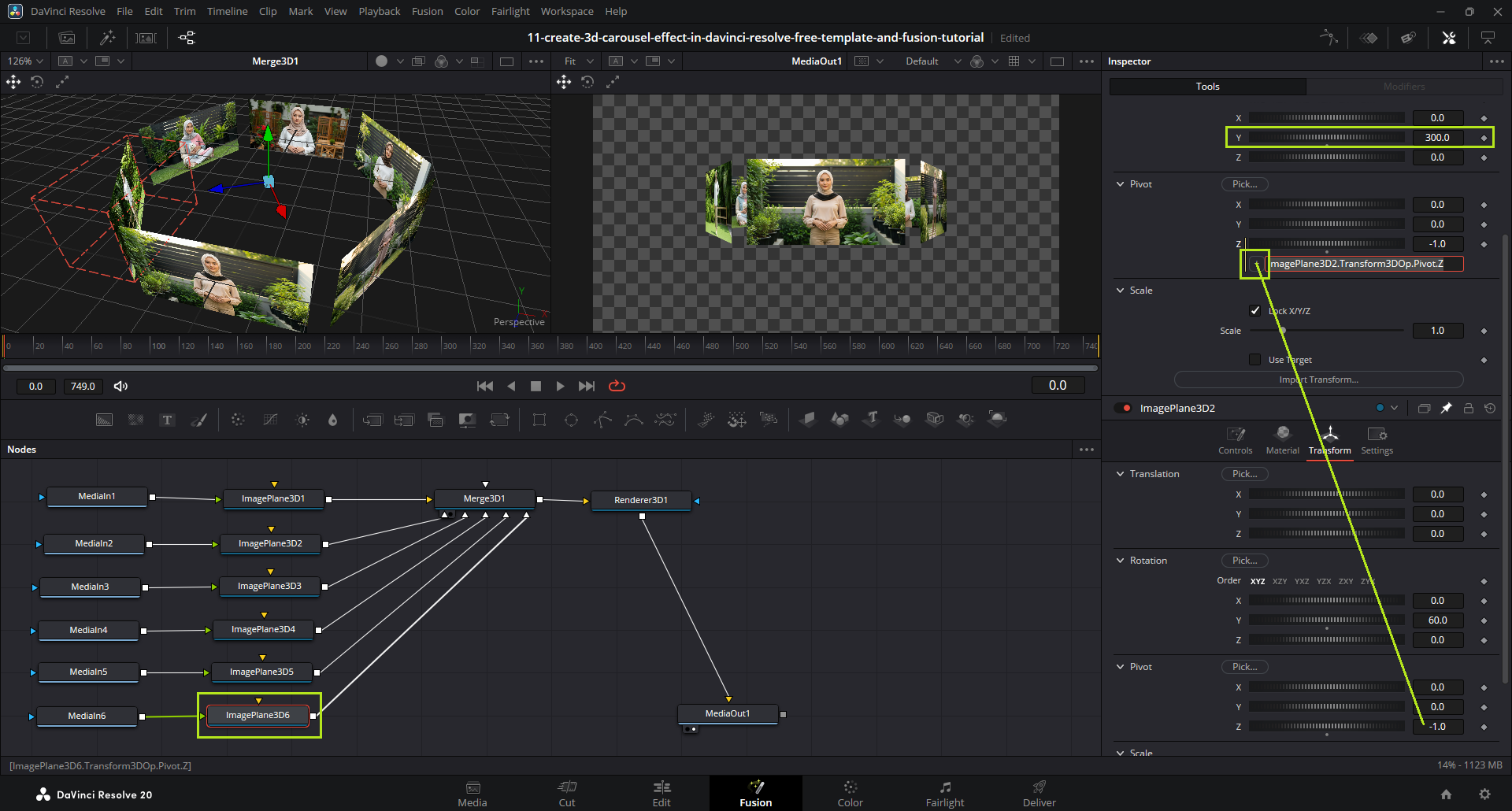The image size is (1512, 811).
Task: Toggle the ImagePlane3D2 enable switch
Action: point(1123,408)
